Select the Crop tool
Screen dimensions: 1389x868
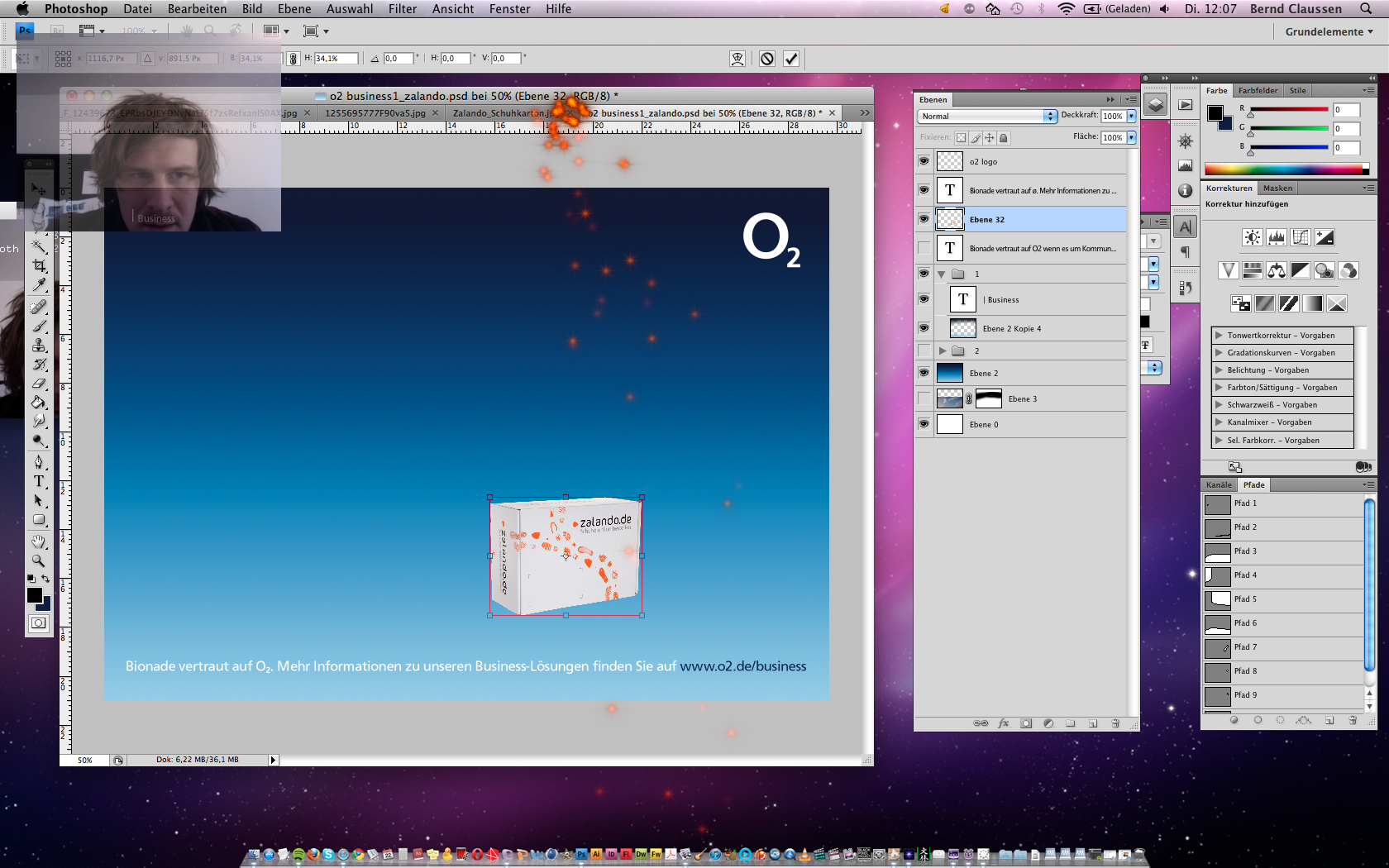tap(39, 265)
